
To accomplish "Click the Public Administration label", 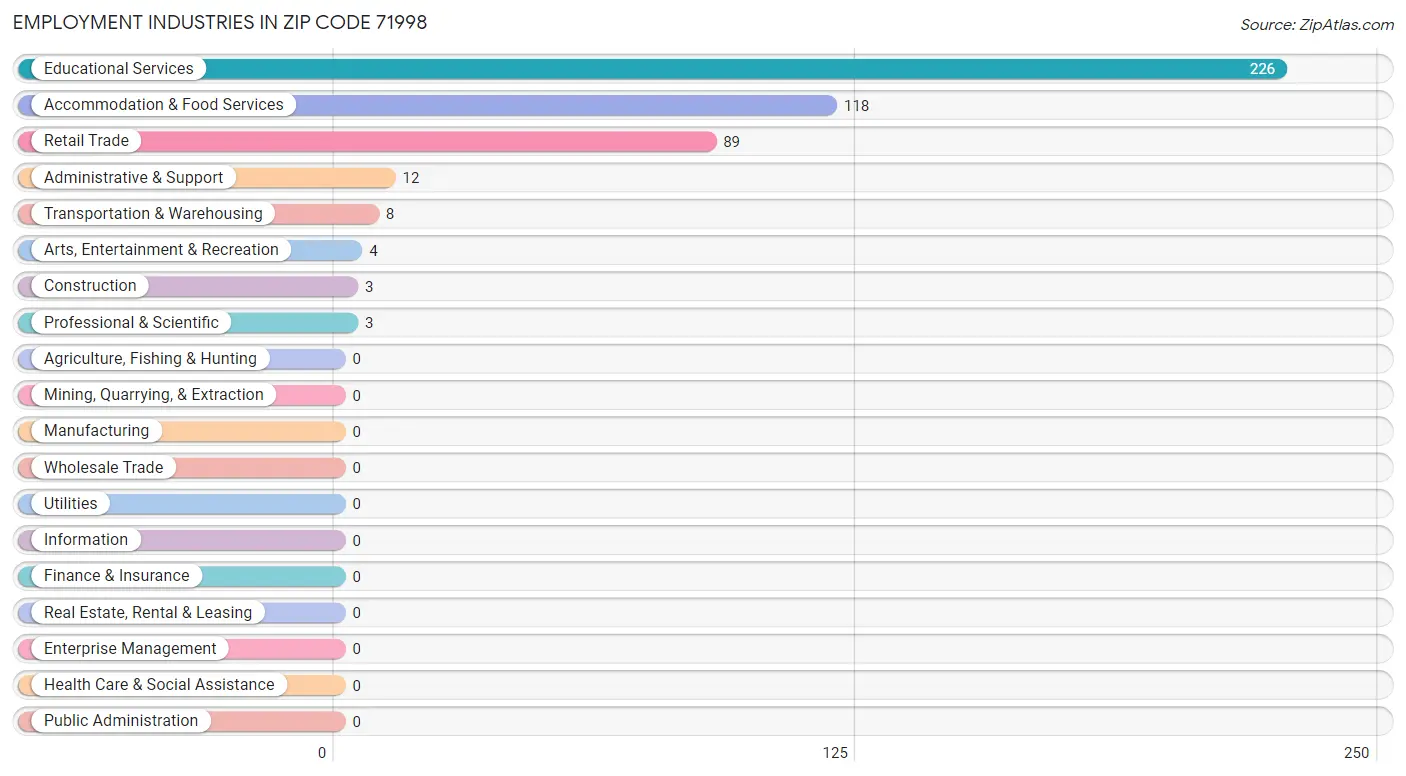I will 121,721.
